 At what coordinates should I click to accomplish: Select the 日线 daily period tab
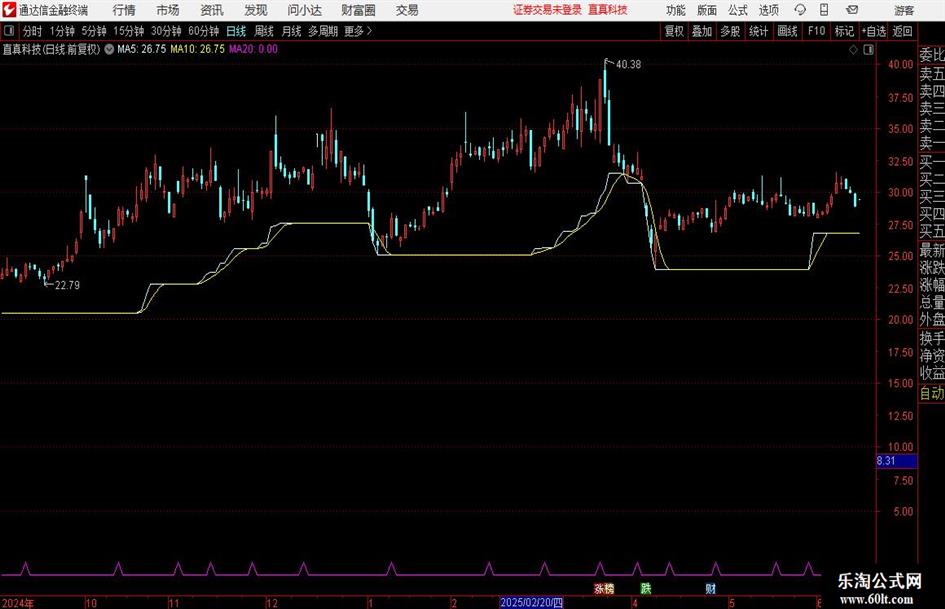click(x=236, y=31)
